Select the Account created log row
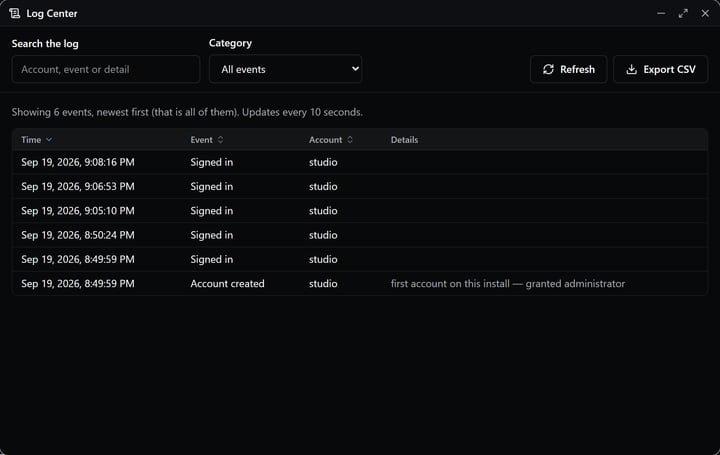 click(360, 283)
